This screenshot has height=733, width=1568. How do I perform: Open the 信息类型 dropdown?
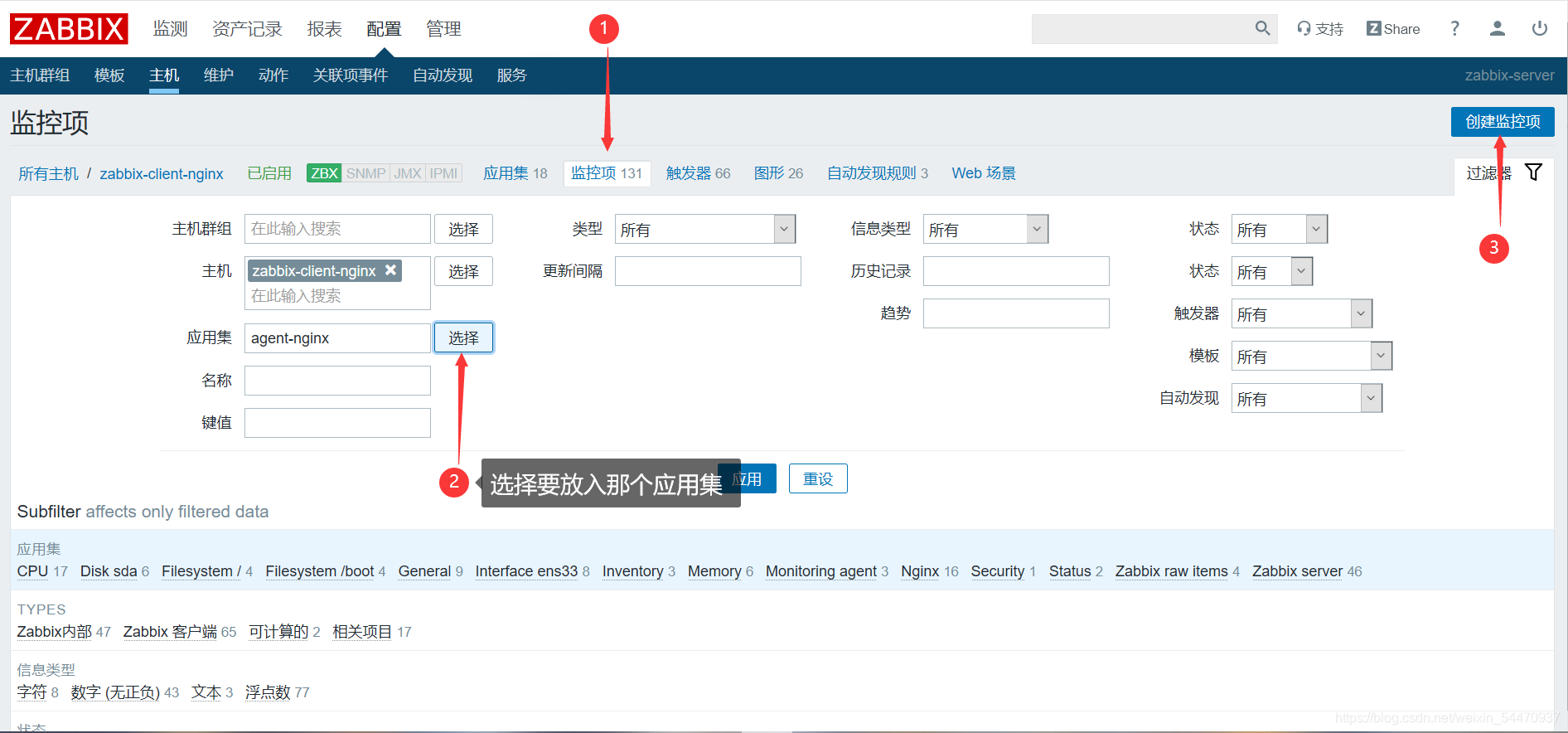tap(985, 229)
